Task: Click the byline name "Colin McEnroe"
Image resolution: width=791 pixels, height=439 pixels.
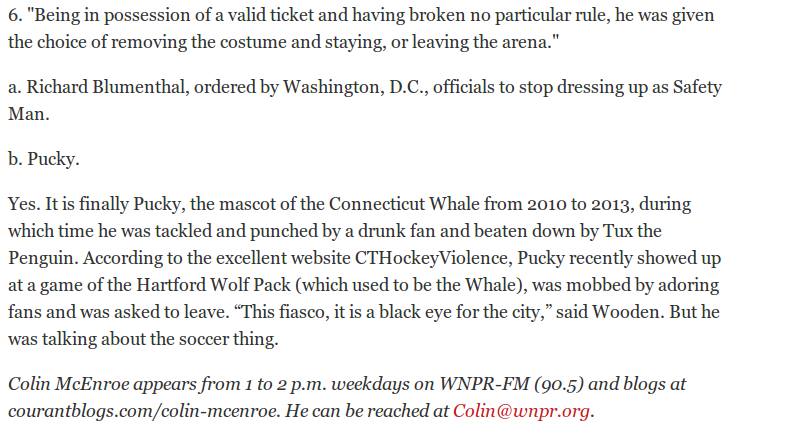Action: (63, 384)
